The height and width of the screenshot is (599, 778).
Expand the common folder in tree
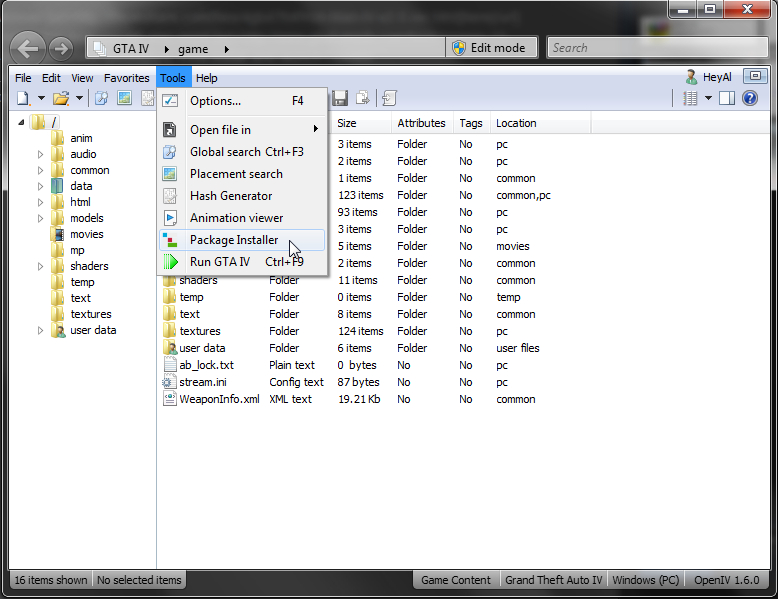tap(40, 170)
